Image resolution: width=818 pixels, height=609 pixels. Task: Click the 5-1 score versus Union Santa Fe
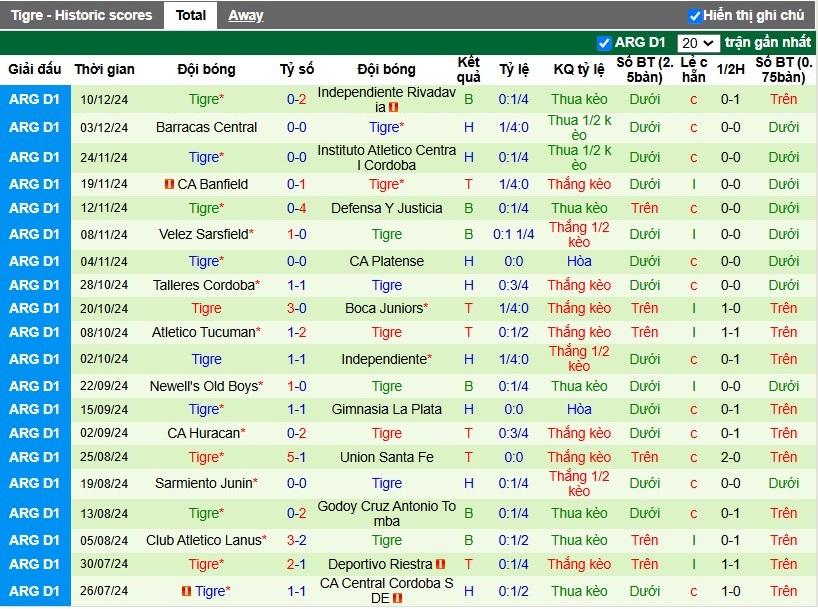click(x=296, y=457)
